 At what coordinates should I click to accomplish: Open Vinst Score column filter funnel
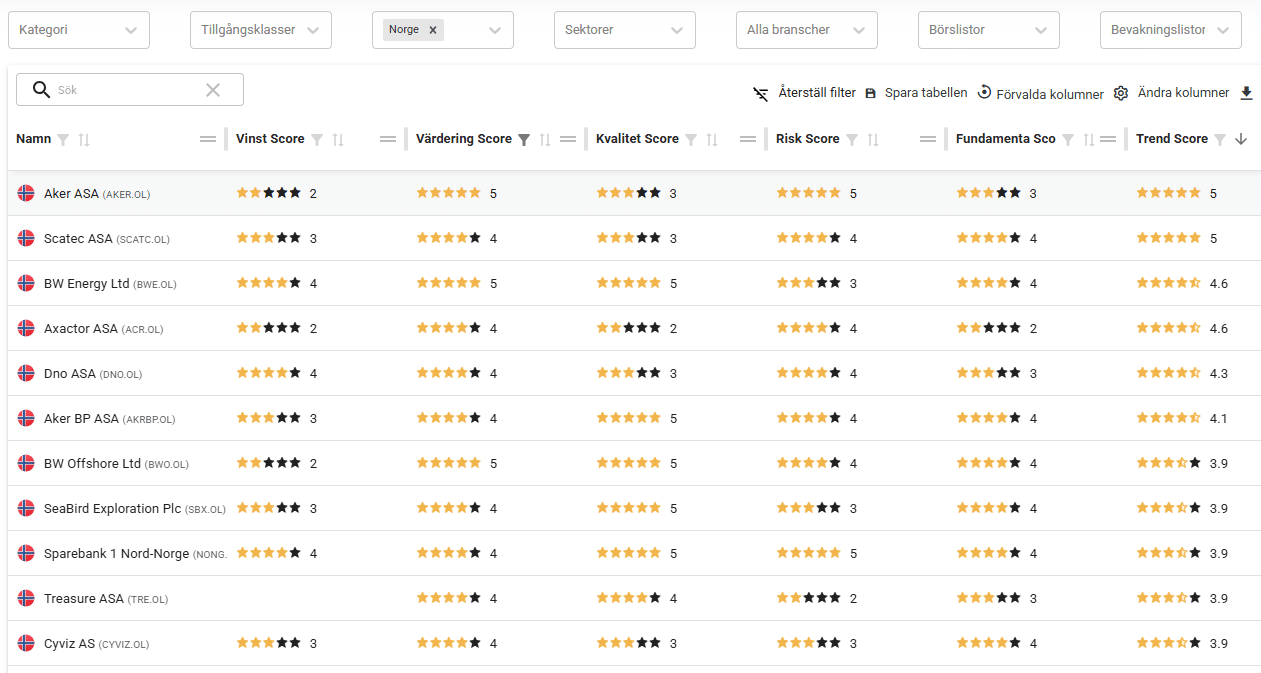pos(317,140)
